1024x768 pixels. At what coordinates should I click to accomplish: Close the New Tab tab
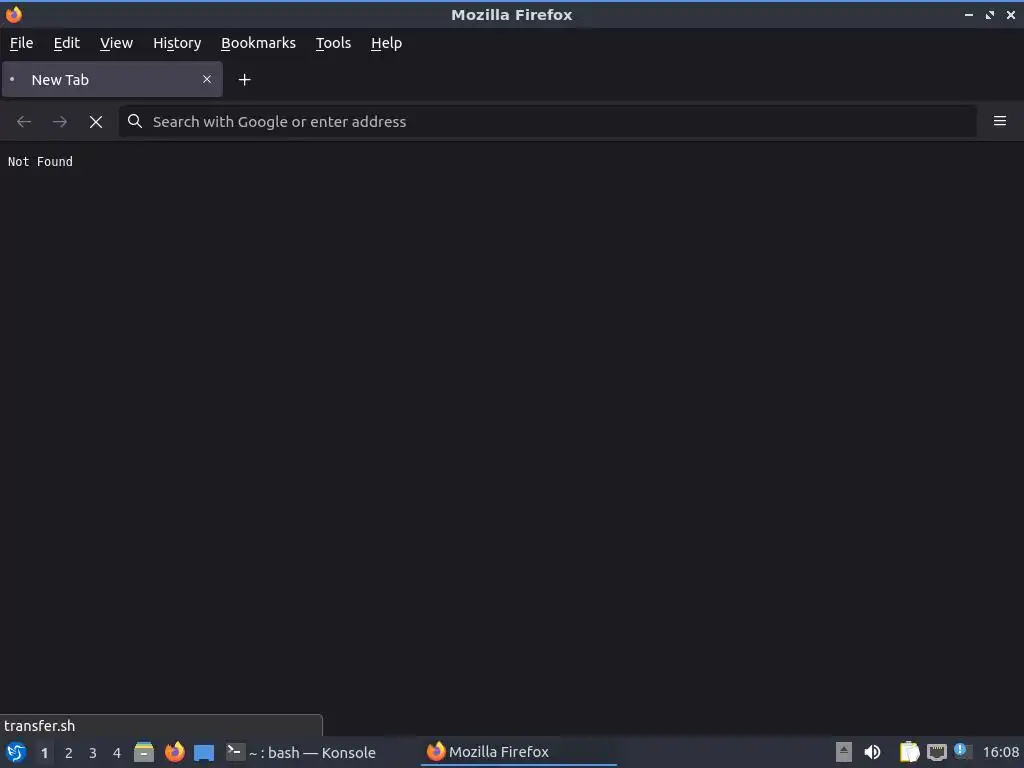click(207, 79)
